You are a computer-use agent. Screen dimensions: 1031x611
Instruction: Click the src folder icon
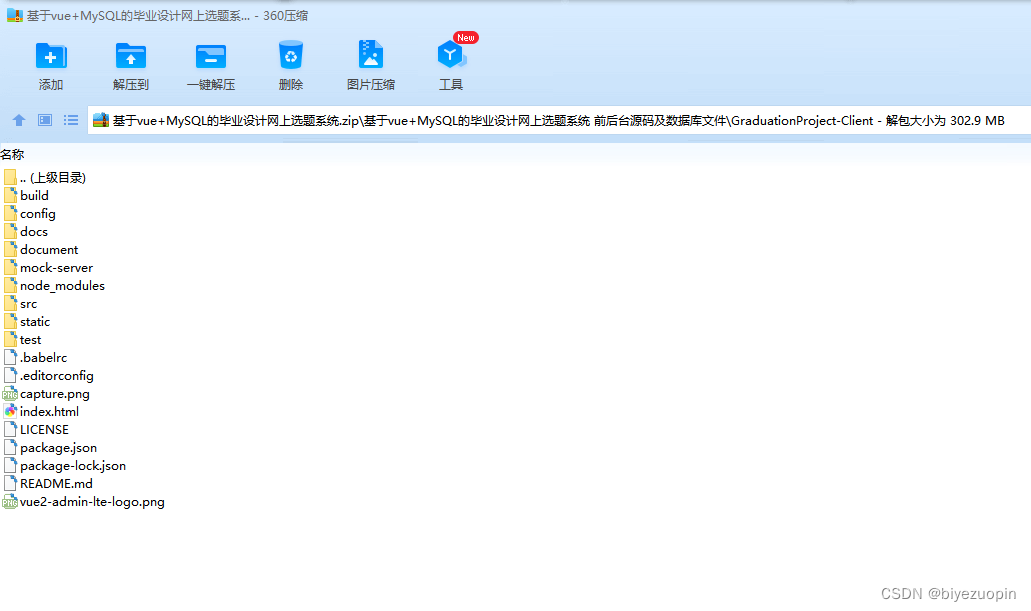tap(10, 303)
